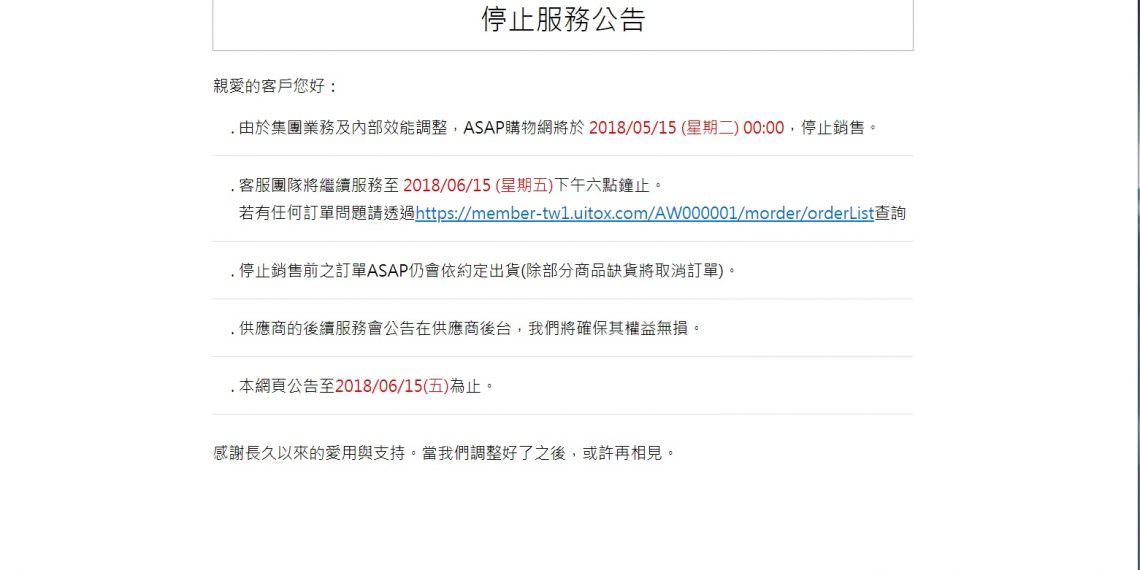Click the red date 2018/05/15 (星期二) 00:00
The height and width of the screenshot is (570, 1140).
pyautogui.click(x=686, y=128)
